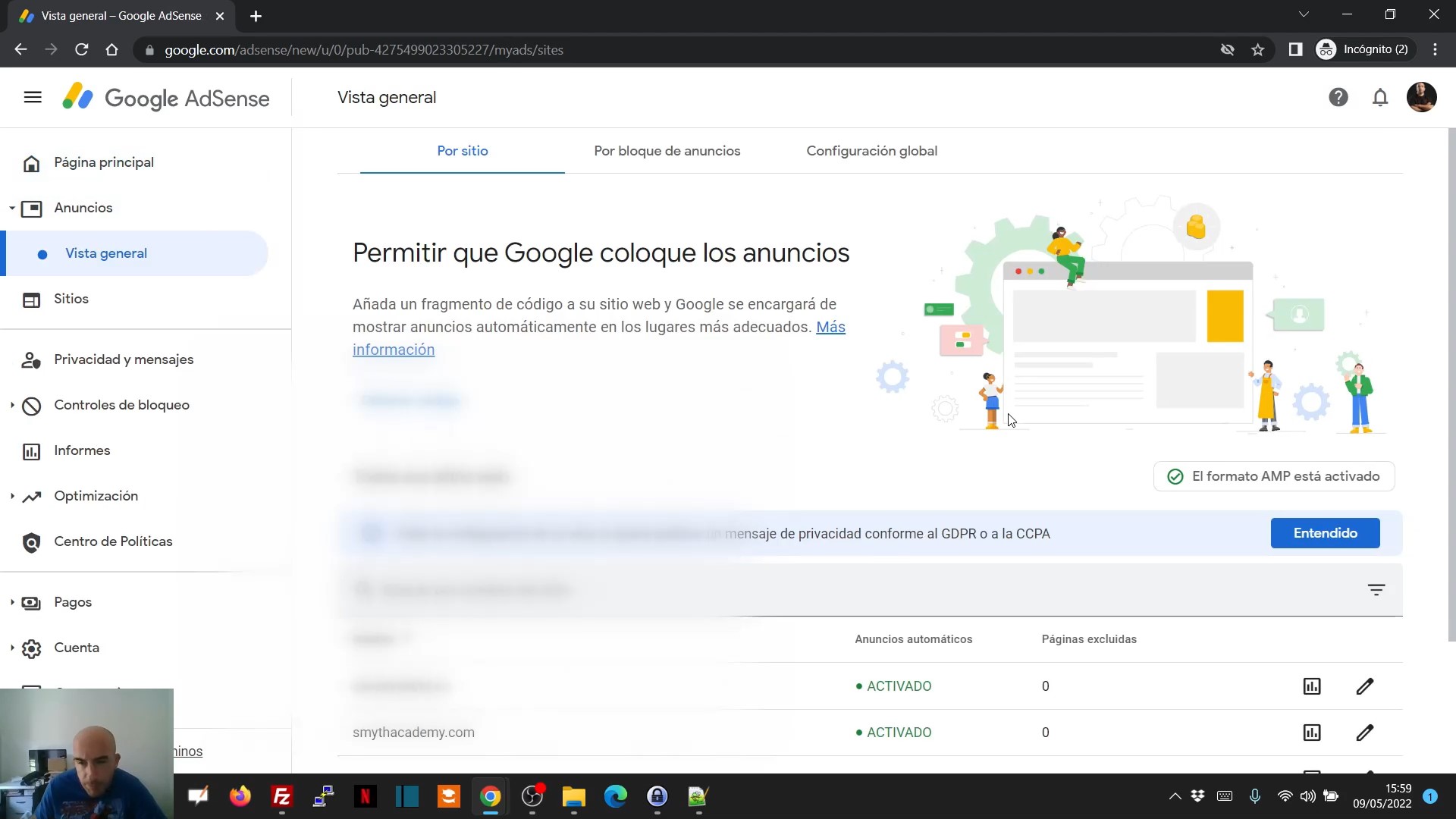Switch to Por bloque de anuncios tab

tap(667, 151)
